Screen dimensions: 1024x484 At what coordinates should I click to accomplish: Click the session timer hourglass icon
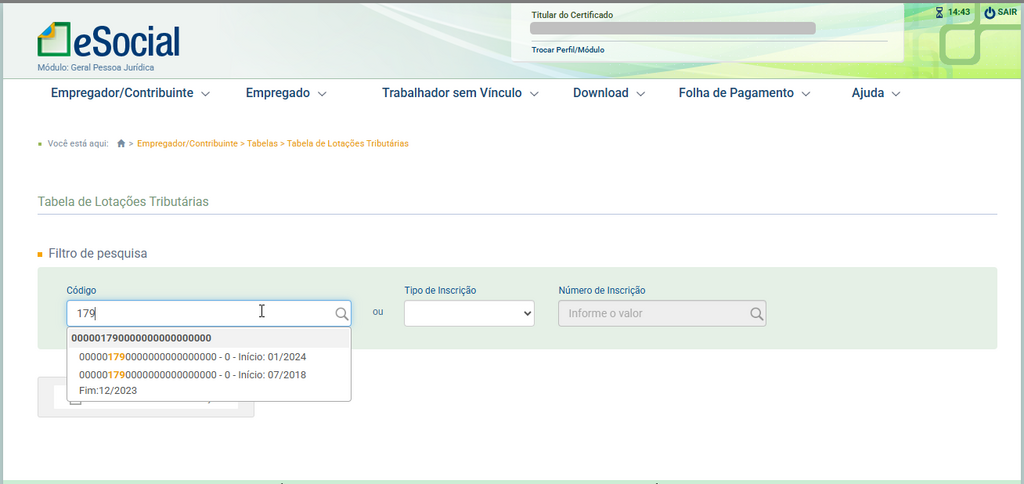point(938,12)
